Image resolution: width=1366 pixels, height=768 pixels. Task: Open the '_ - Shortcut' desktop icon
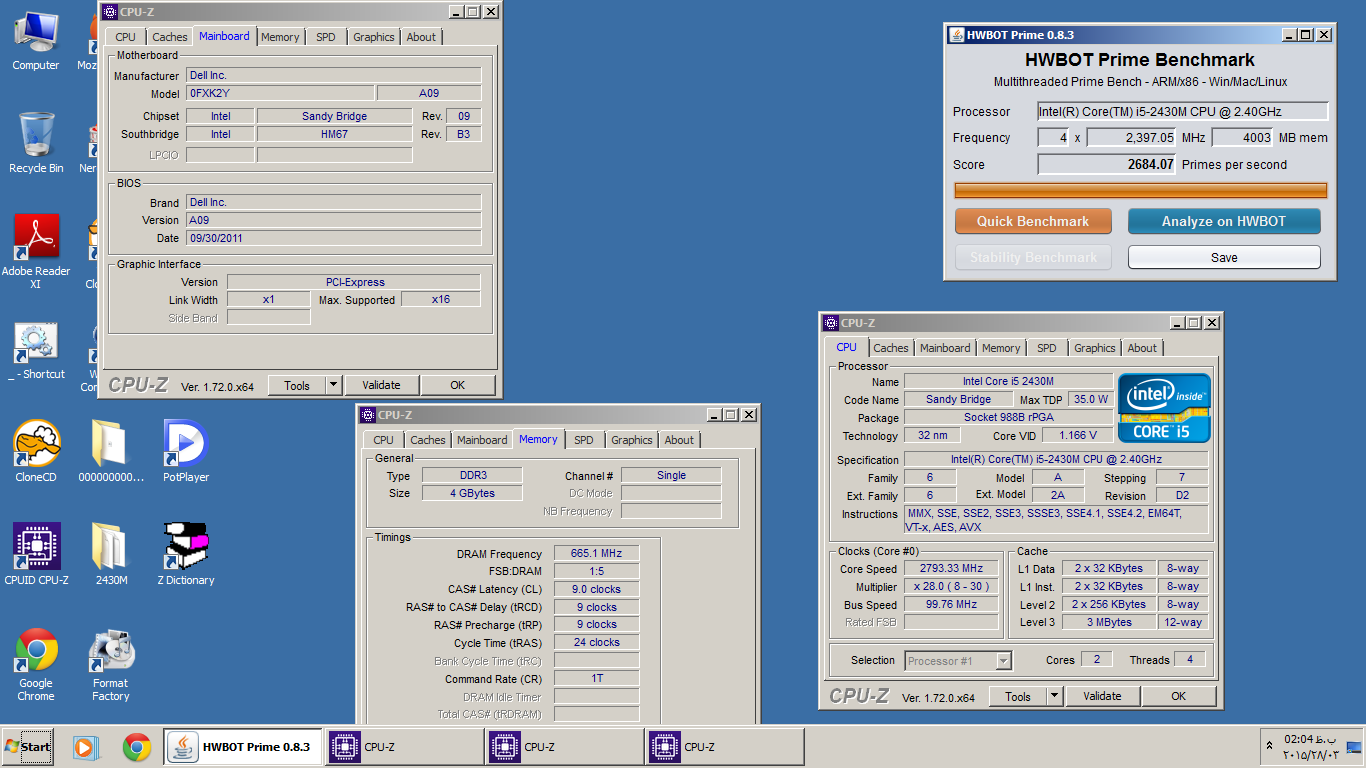pos(36,349)
